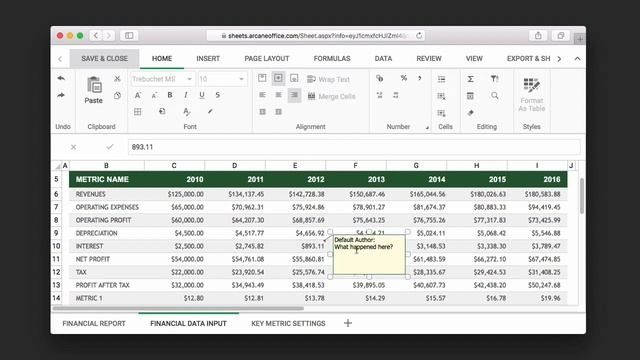Click the delete cells icon

[441, 96]
